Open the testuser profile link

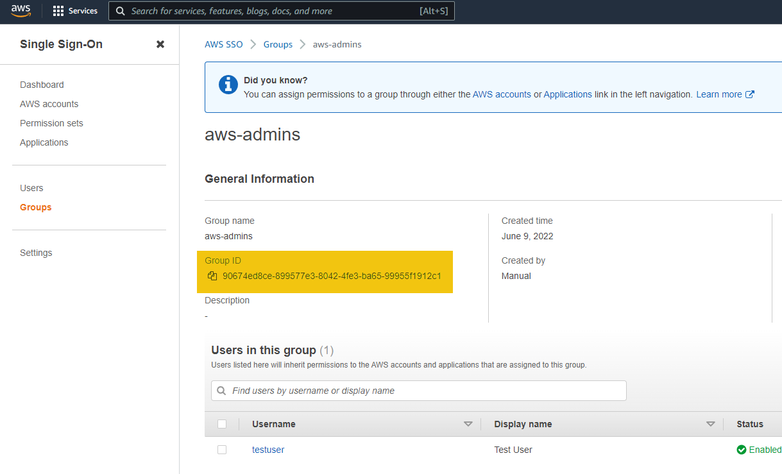tap(268, 450)
